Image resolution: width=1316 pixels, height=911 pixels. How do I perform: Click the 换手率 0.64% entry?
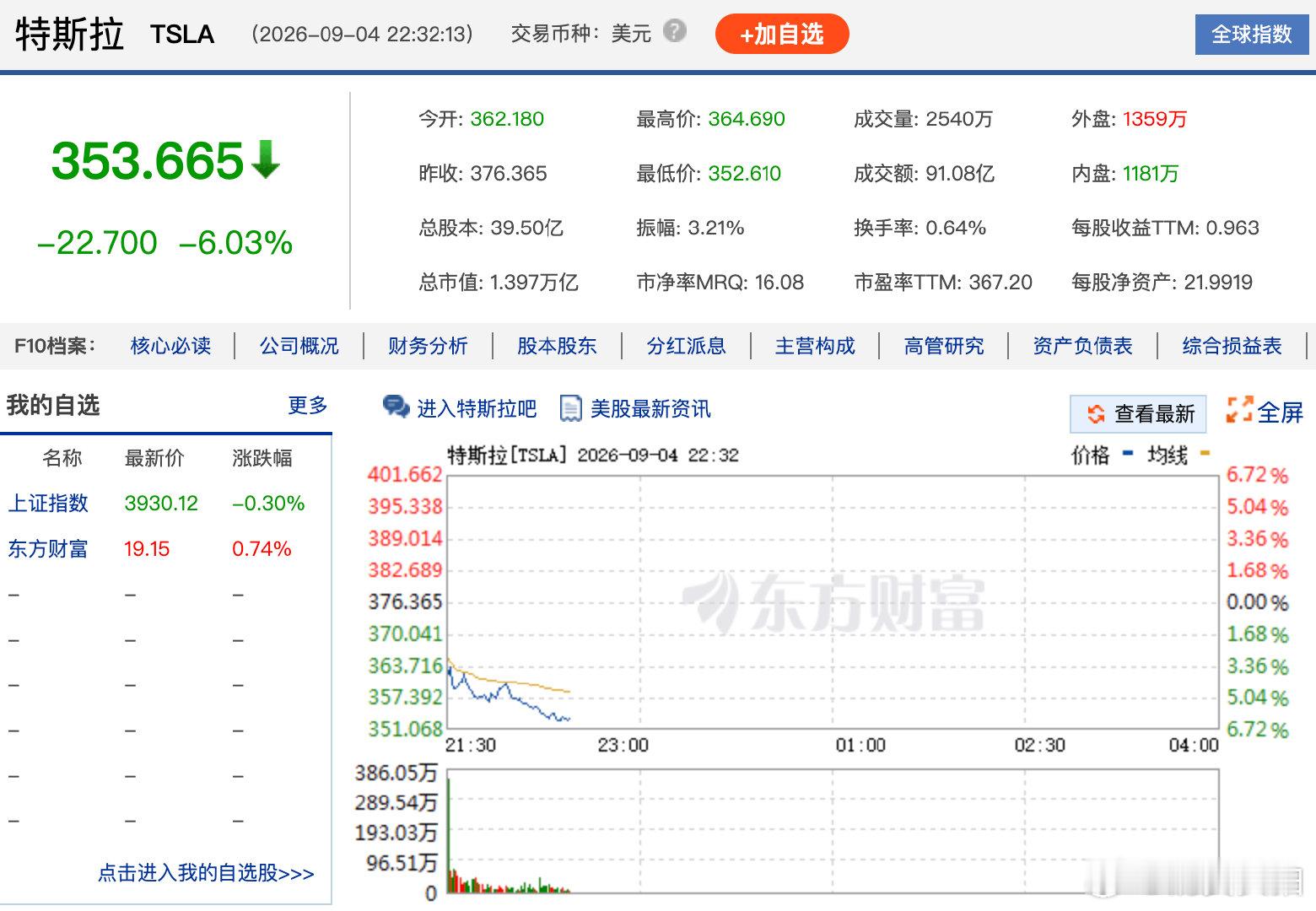click(920, 228)
